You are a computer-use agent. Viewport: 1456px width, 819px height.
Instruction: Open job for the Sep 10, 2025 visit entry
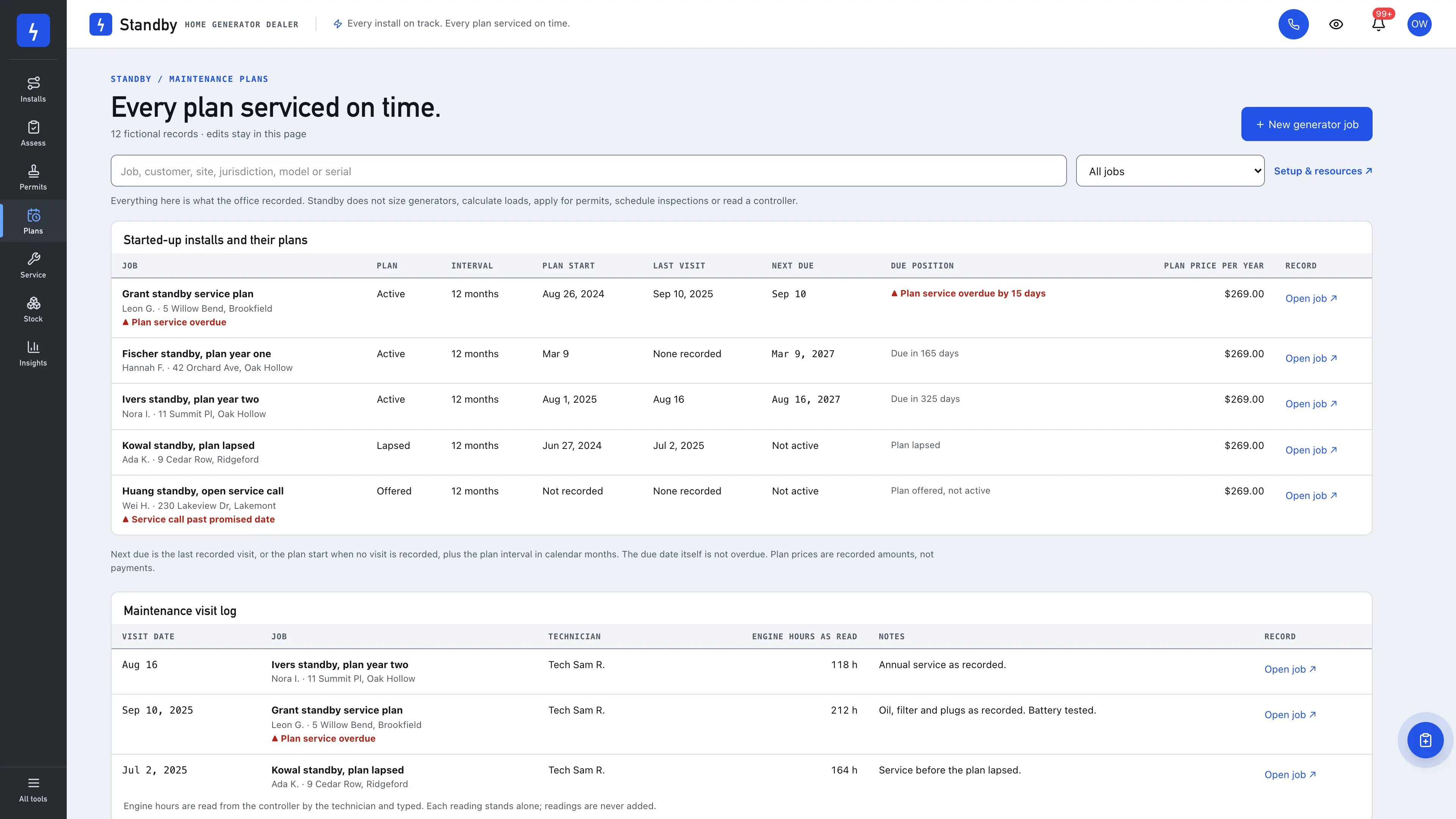[x=1290, y=714]
